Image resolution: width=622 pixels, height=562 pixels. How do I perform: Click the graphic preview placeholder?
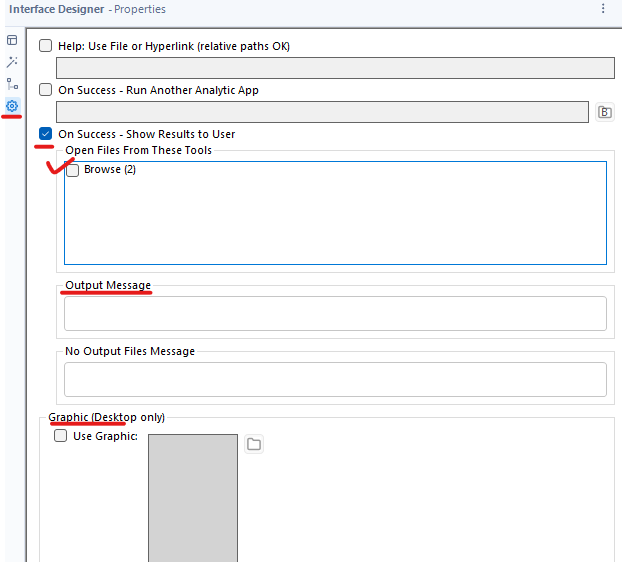tap(193, 498)
